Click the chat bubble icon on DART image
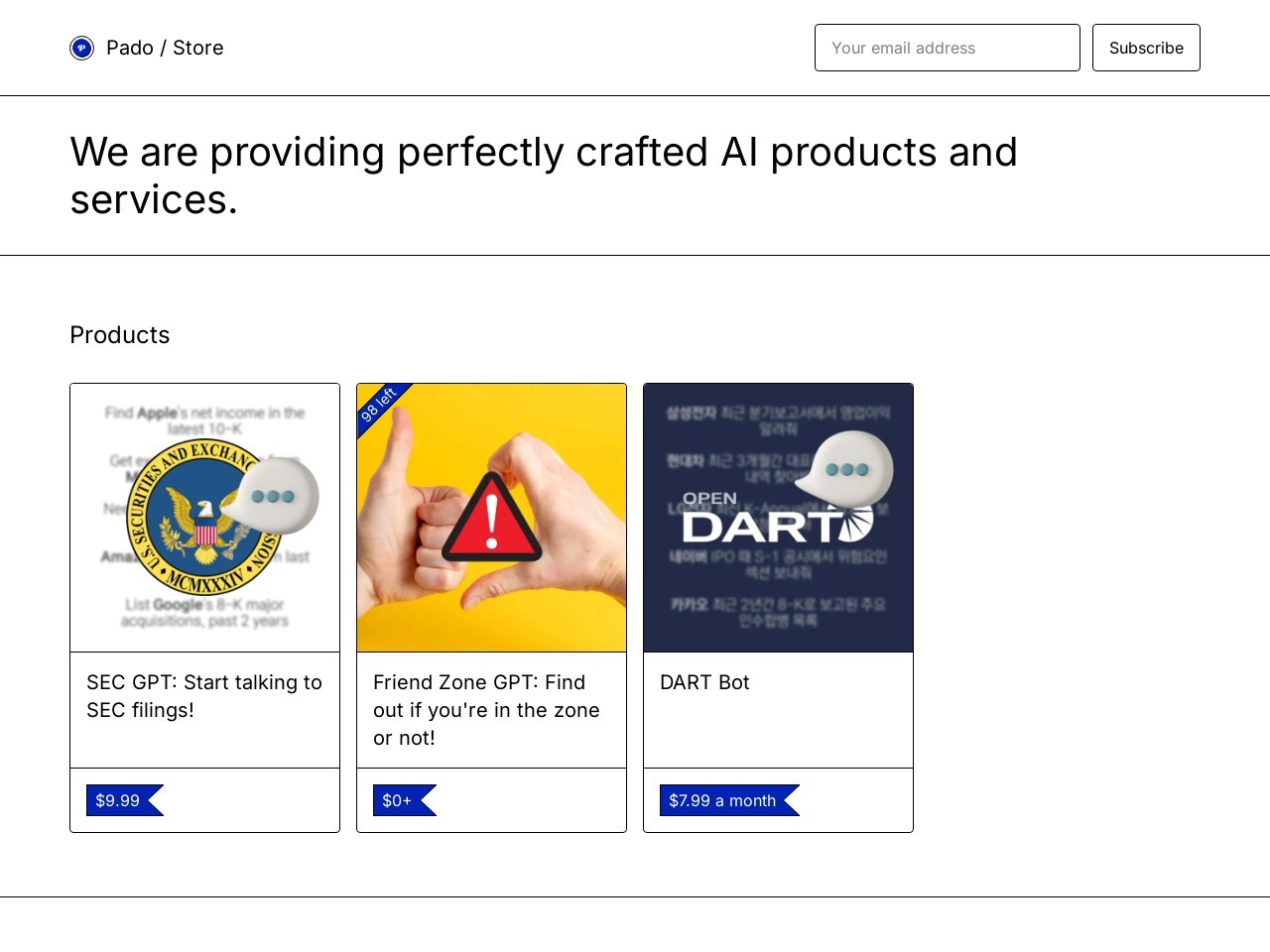The height and width of the screenshot is (952, 1270). coord(846,468)
